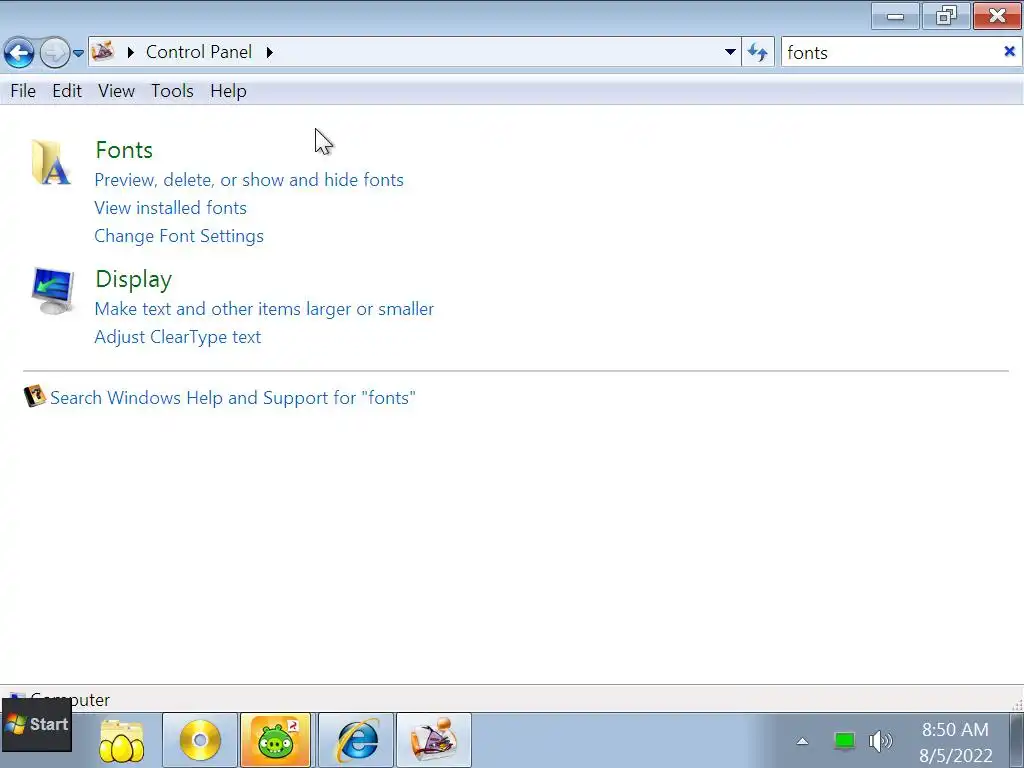
Task: Open the File menu
Action: click(x=23, y=91)
